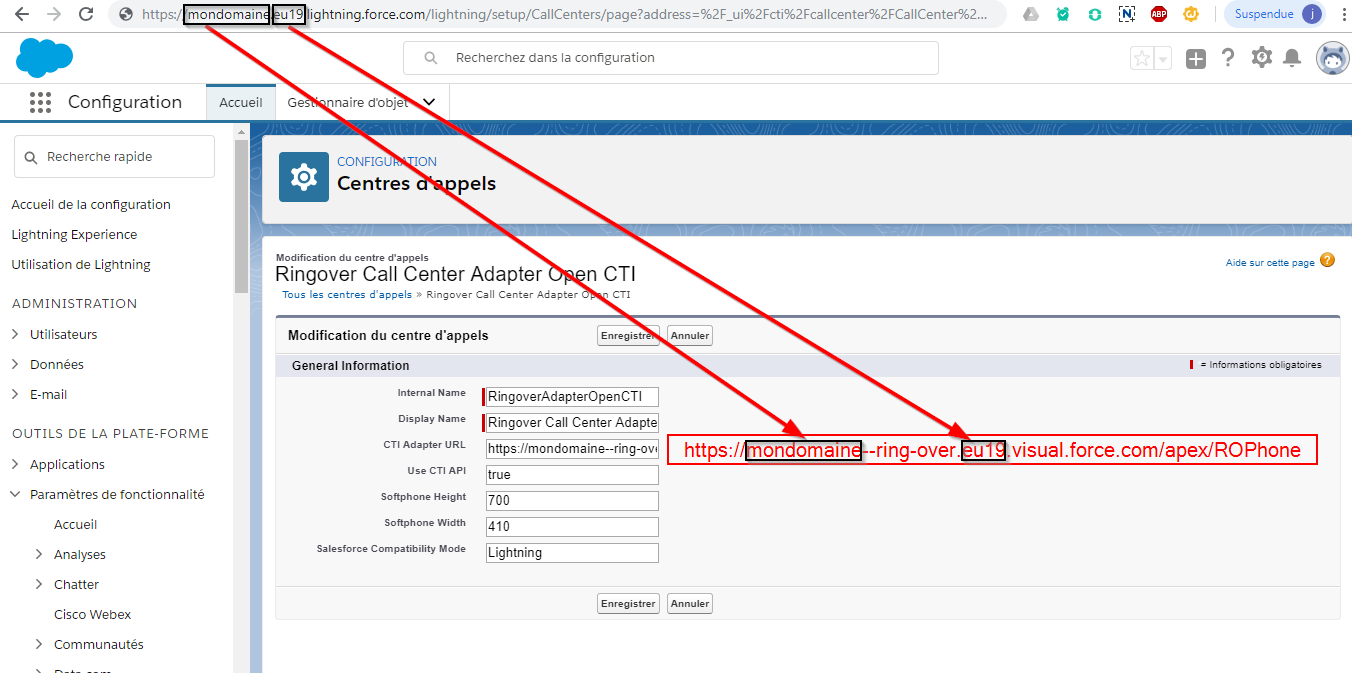The height and width of the screenshot is (673, 1352).
Task: Open the user profile avatar
Action: tap(1332, 58)
